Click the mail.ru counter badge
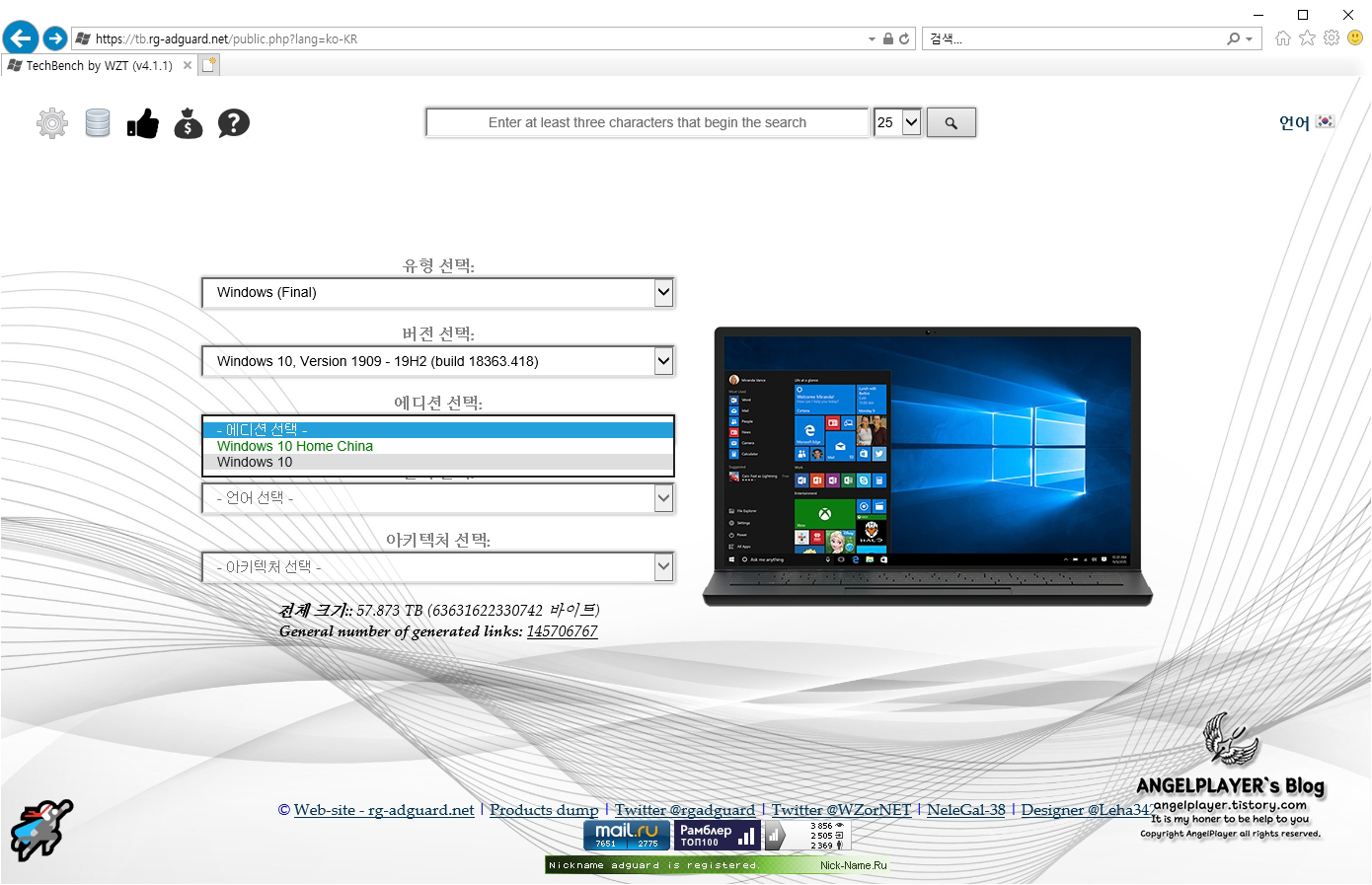1372x885 pixels. click(x=627, y=836)
